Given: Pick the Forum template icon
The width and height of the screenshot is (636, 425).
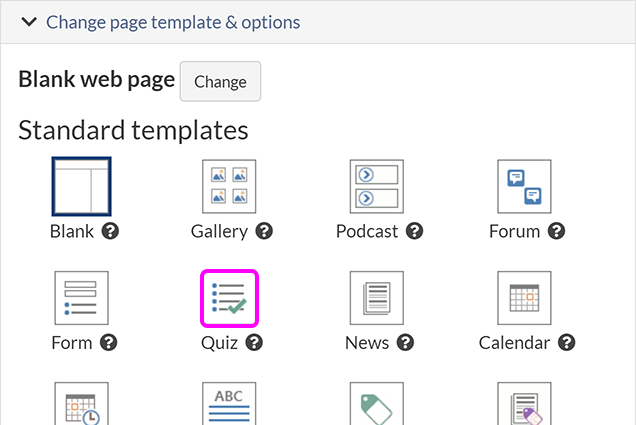Looking at the screenshot, I should coord(525,187).
